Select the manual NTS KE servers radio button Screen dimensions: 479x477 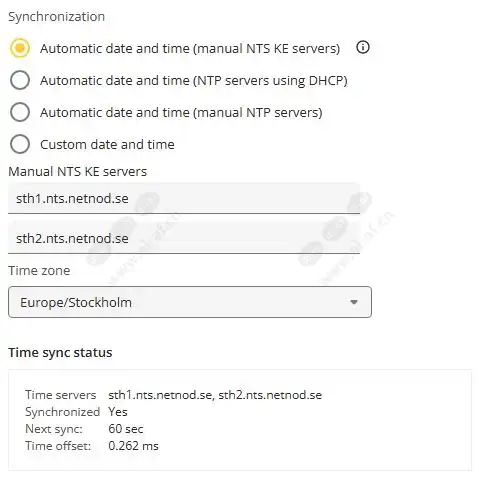[20, 48]
